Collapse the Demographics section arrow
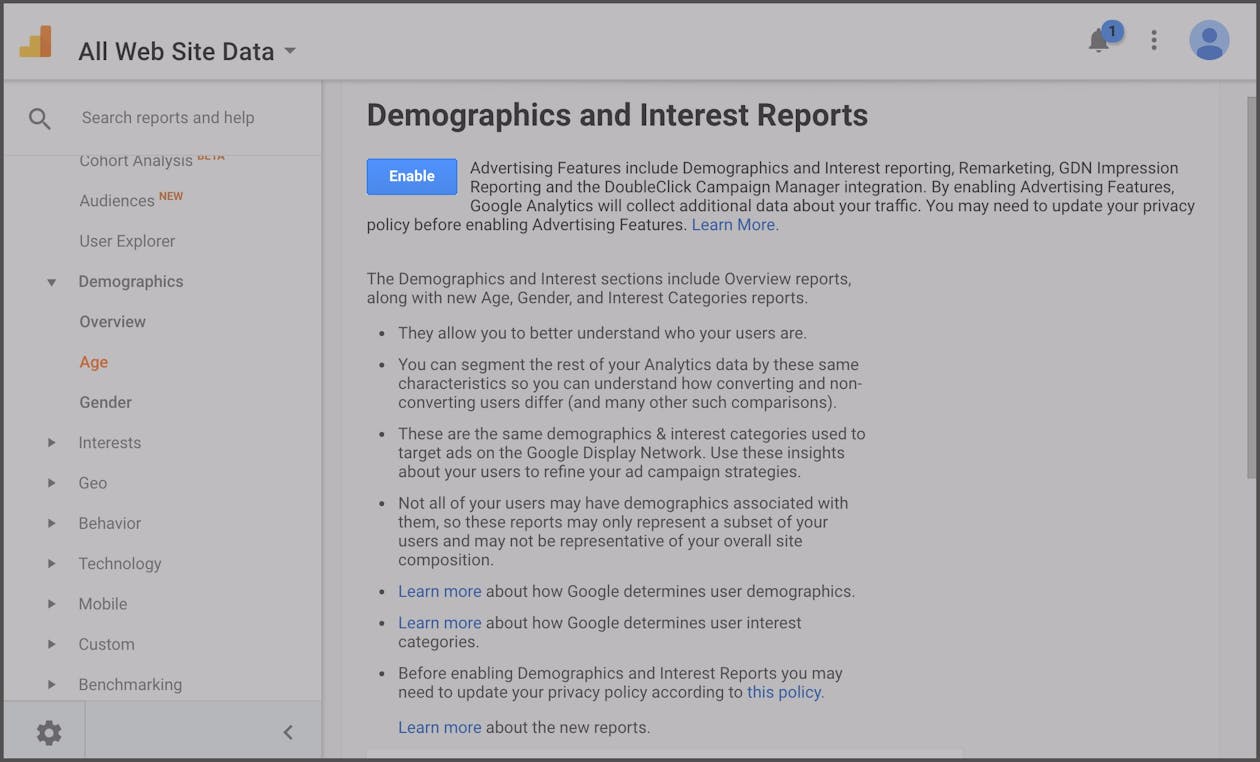 tap(51, 282)
